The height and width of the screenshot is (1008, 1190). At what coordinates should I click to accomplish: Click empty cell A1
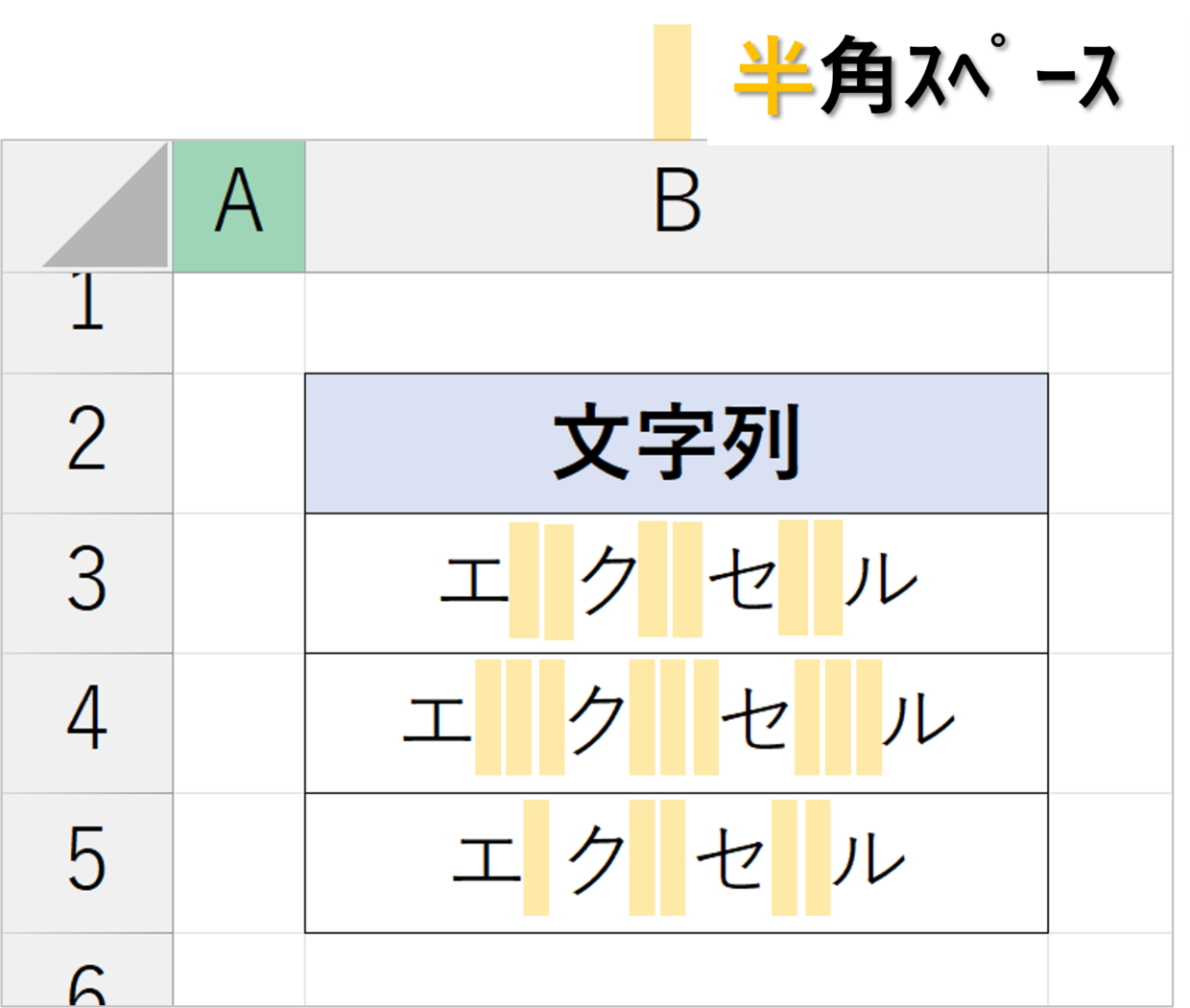[239, 323]
